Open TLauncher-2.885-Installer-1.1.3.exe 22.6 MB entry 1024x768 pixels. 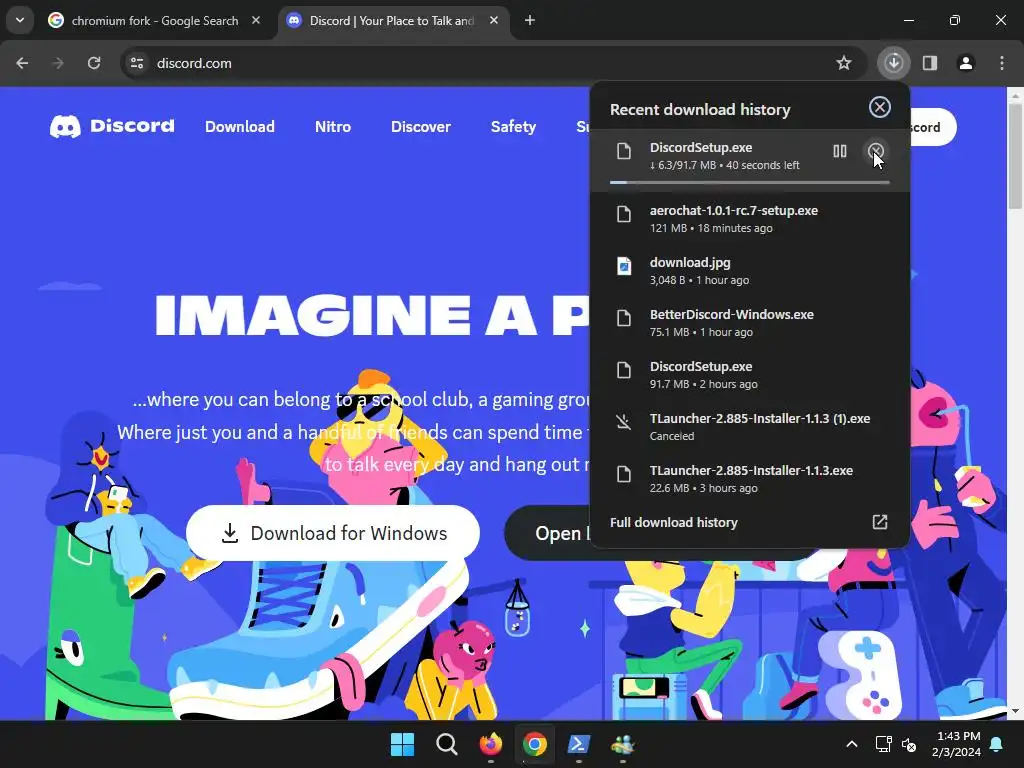click(x=750, y=479)
